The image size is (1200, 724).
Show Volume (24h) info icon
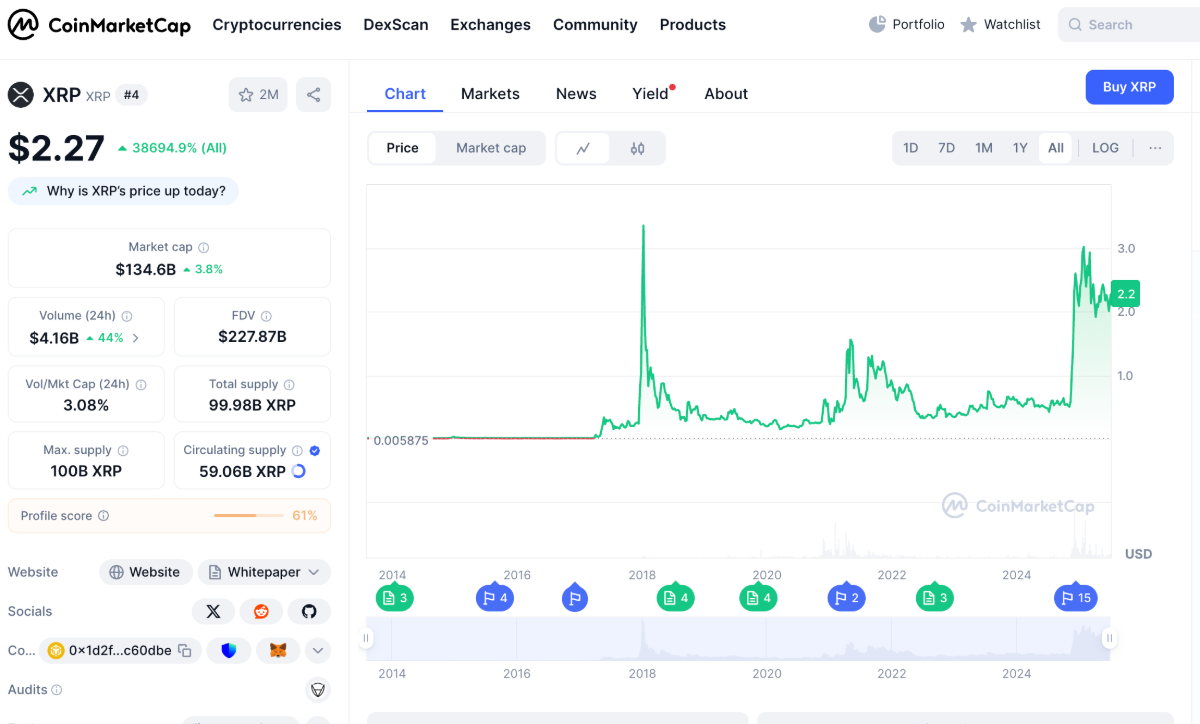(127, 316)
